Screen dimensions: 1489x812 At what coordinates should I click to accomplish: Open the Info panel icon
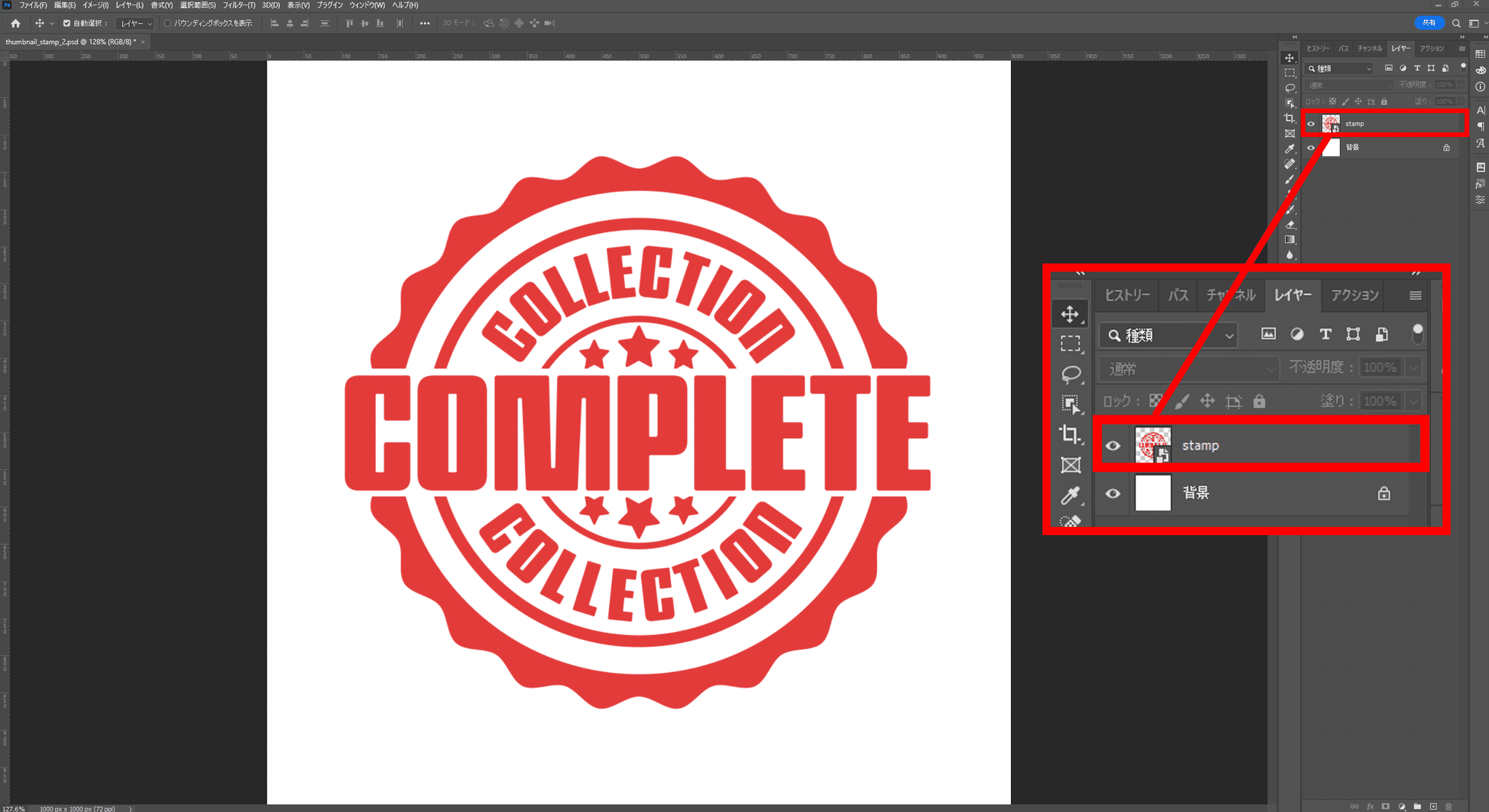point(1480,87)
